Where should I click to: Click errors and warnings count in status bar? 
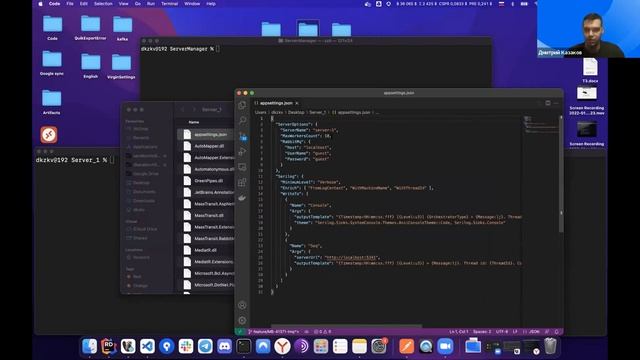[322, 332]
